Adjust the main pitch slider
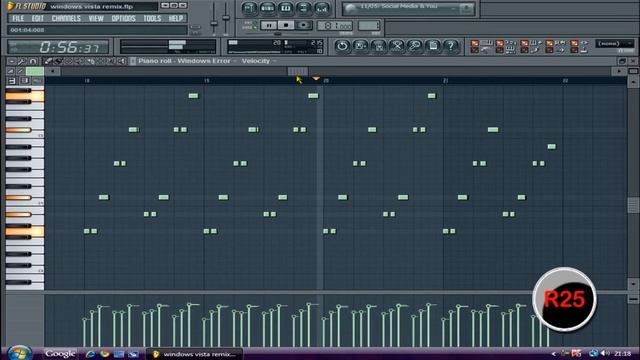Image resolution: width=640 pixels, height=360 pixels. pyautogui.click(x=226, y=18)
